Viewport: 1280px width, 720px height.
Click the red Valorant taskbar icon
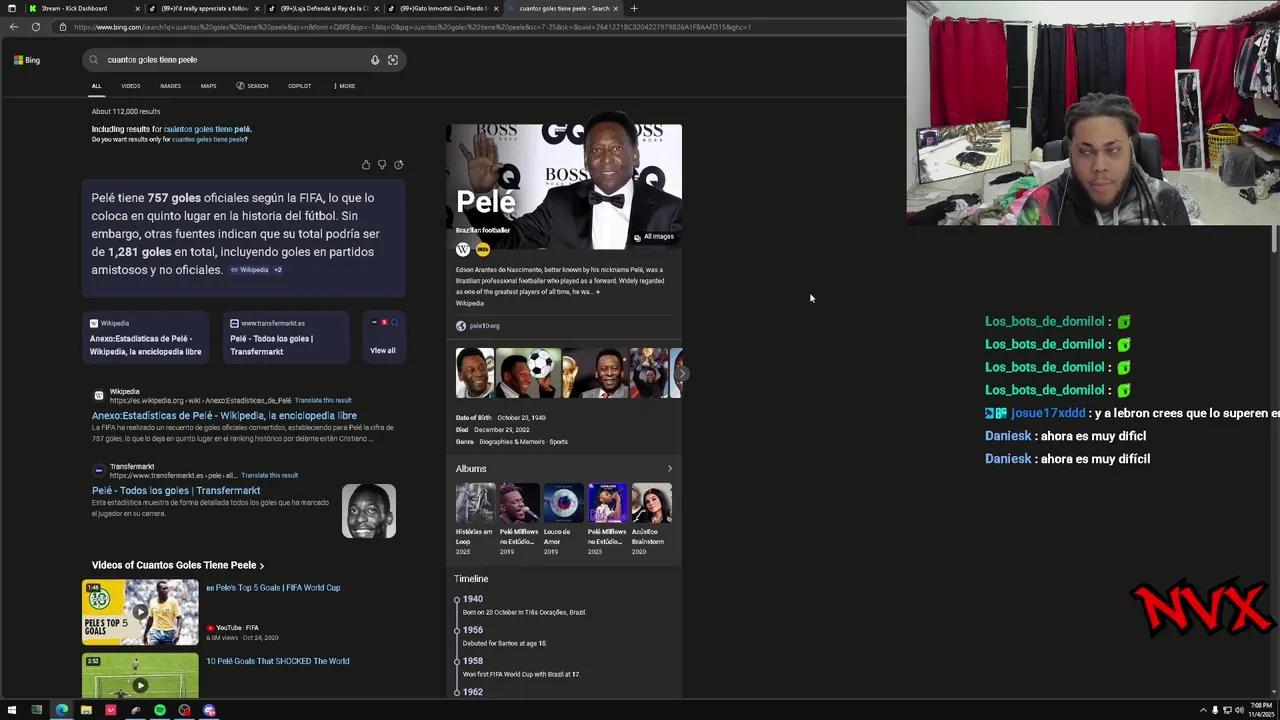[111, 710]
